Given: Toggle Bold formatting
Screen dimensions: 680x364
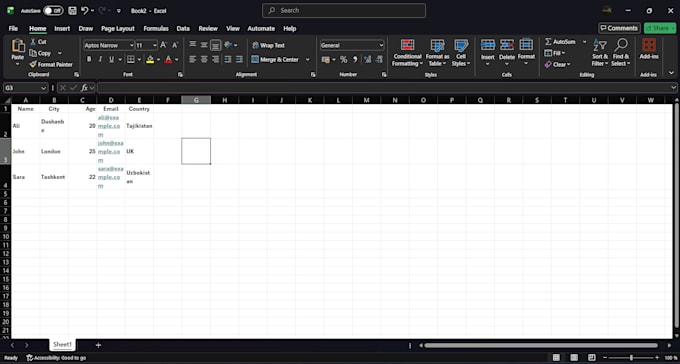Looking at the screenshot, I should point(89,59).
